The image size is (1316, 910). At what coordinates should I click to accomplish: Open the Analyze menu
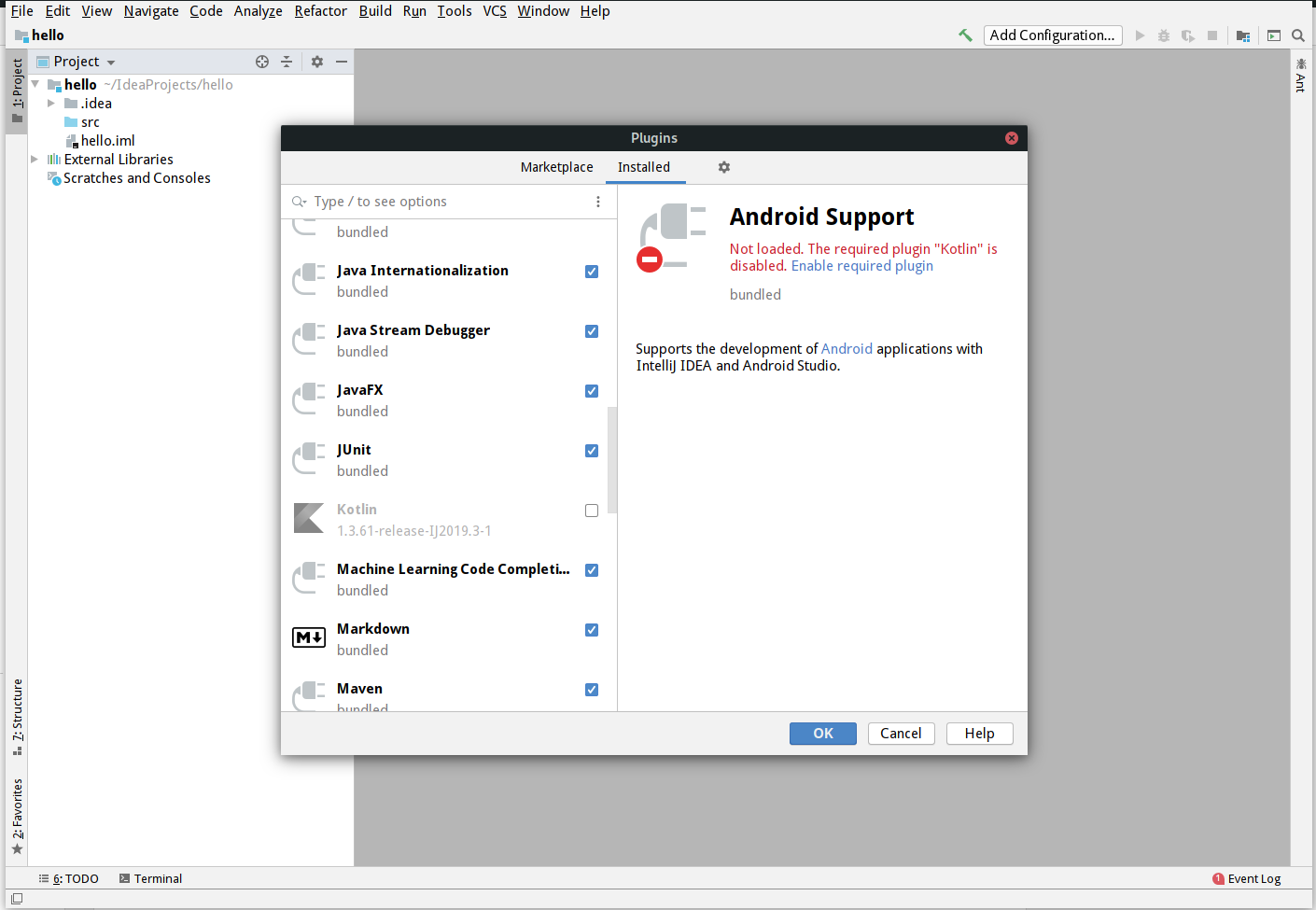[259, 11]
